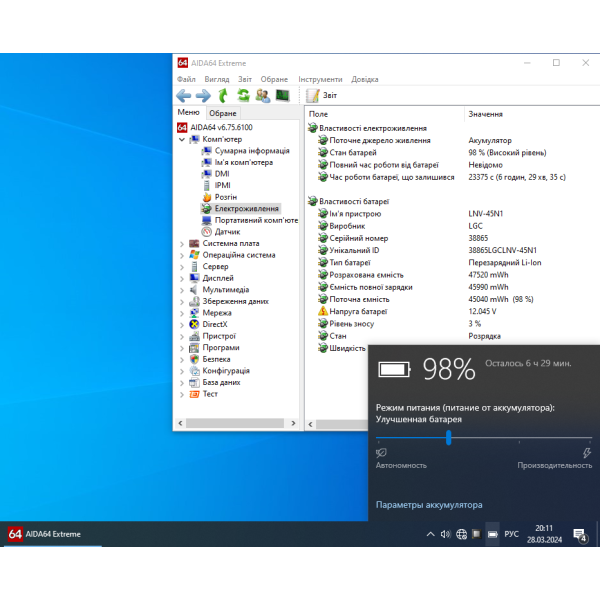The width and height of the screenshot is (600, 600).
Task: Click the Forward navigation arrow in the toolbar
Action: coord(203,95)
